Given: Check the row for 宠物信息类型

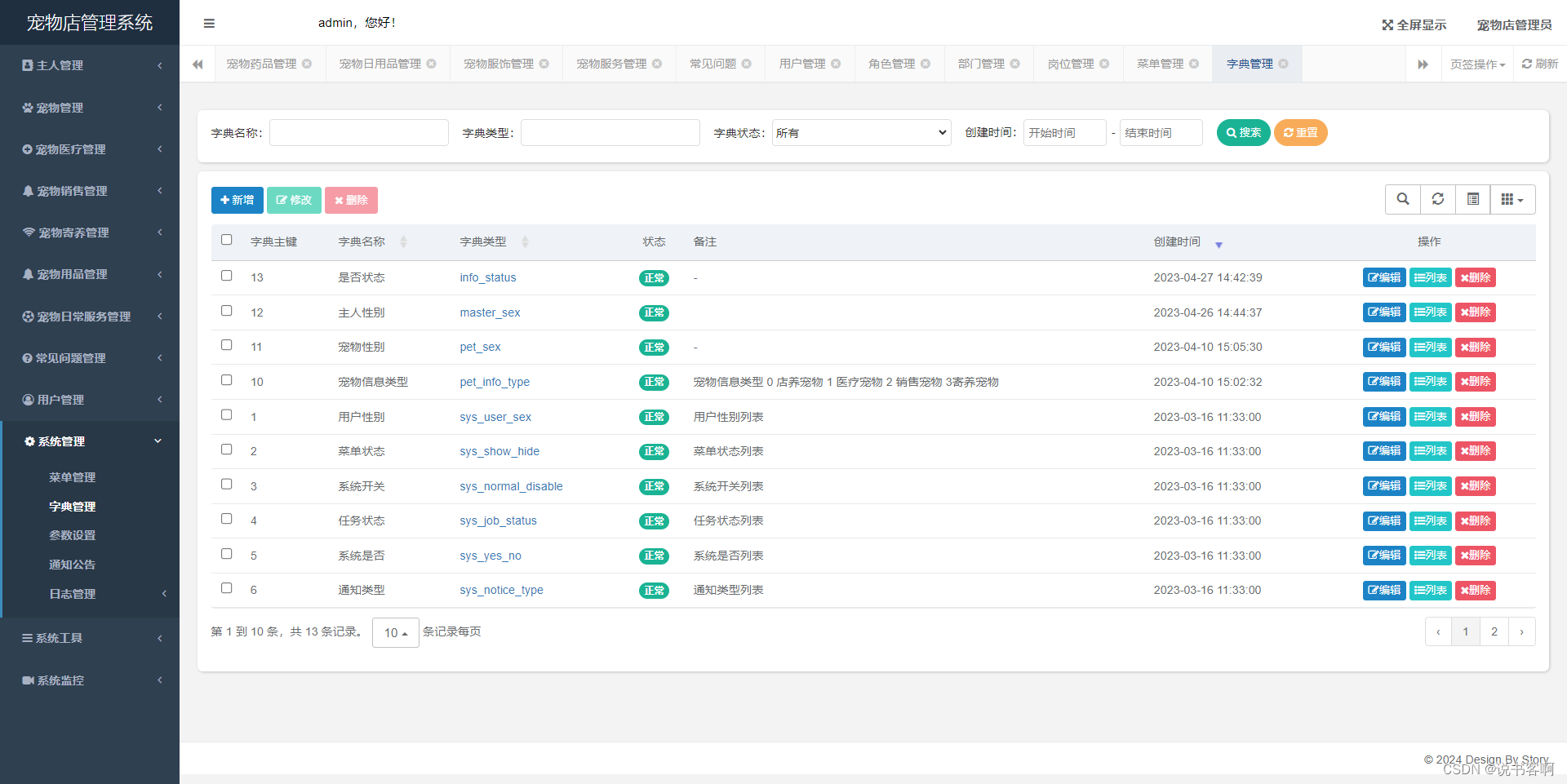Looking at the screenshot, I should click(227, 380).
